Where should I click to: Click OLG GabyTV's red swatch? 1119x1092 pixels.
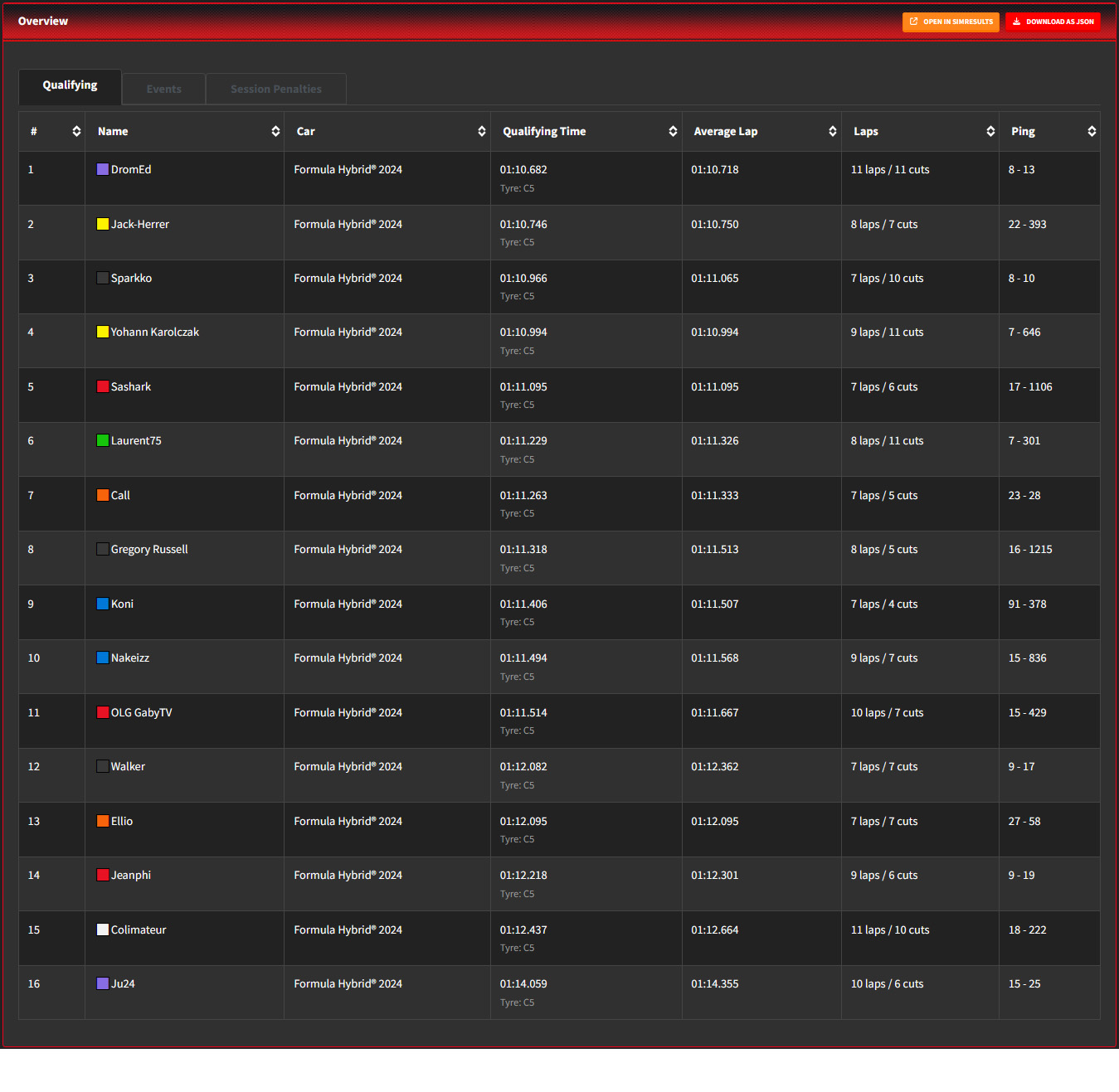(103, 712)
